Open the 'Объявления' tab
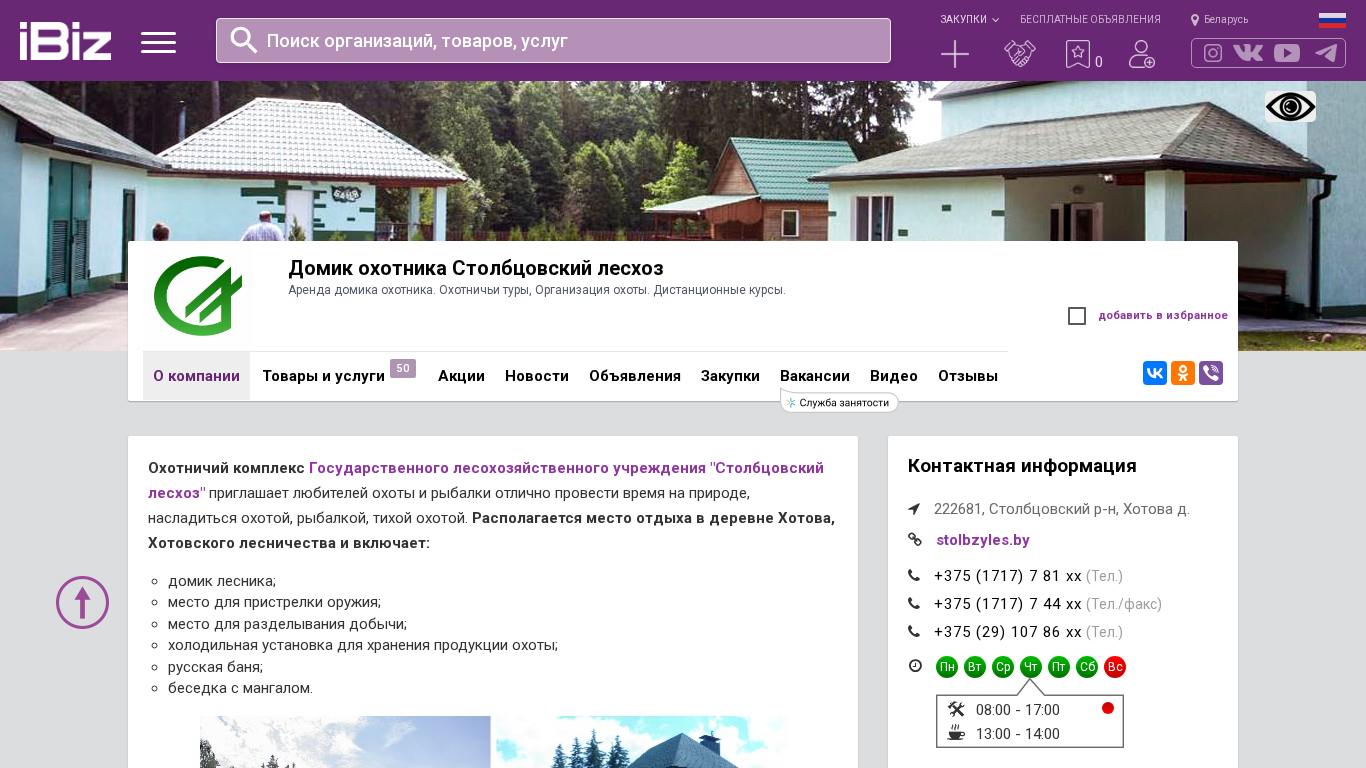The height and width of the screenshot is (768, 1366). (635, 376)
